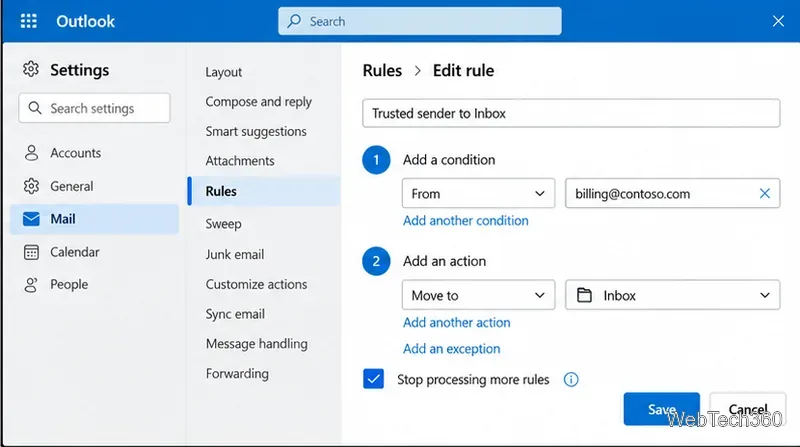Select the Mail settings category
This screenshot has height=447, width=800.
pyautogui.click(x=94, y=219)
